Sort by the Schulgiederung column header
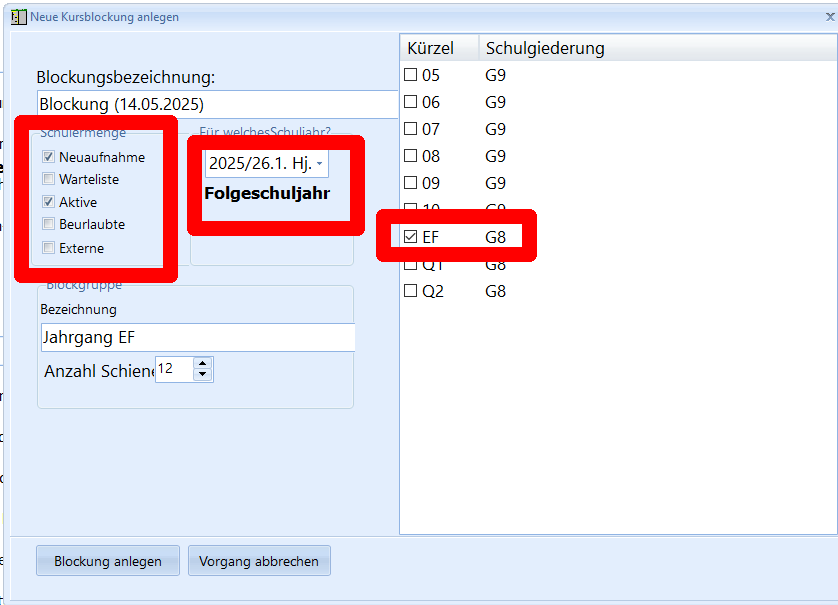This screenshot has width=838, height=605. coord(657,48)
